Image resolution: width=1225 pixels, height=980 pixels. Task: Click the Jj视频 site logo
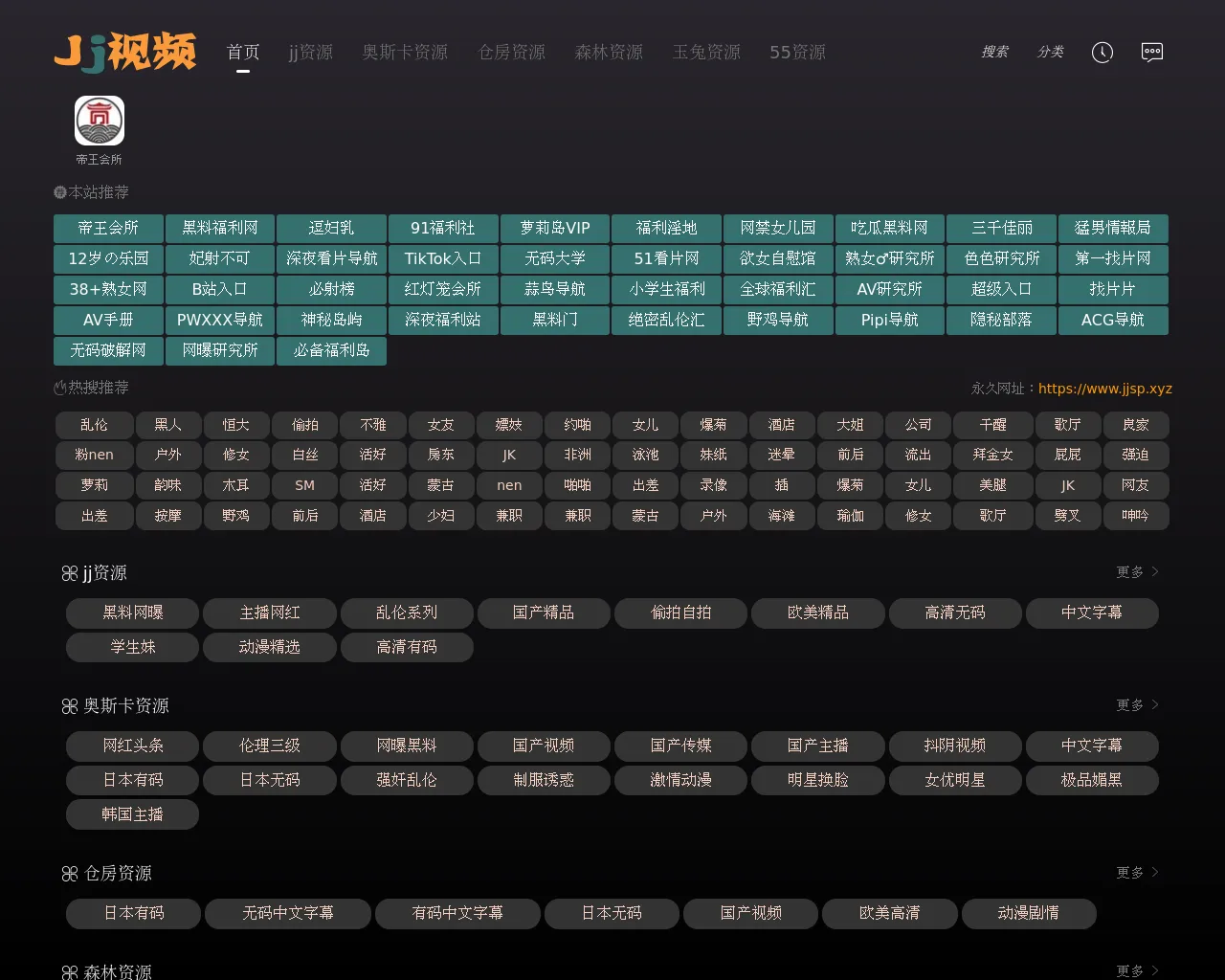pyautogui.click(x=125, y=52)
